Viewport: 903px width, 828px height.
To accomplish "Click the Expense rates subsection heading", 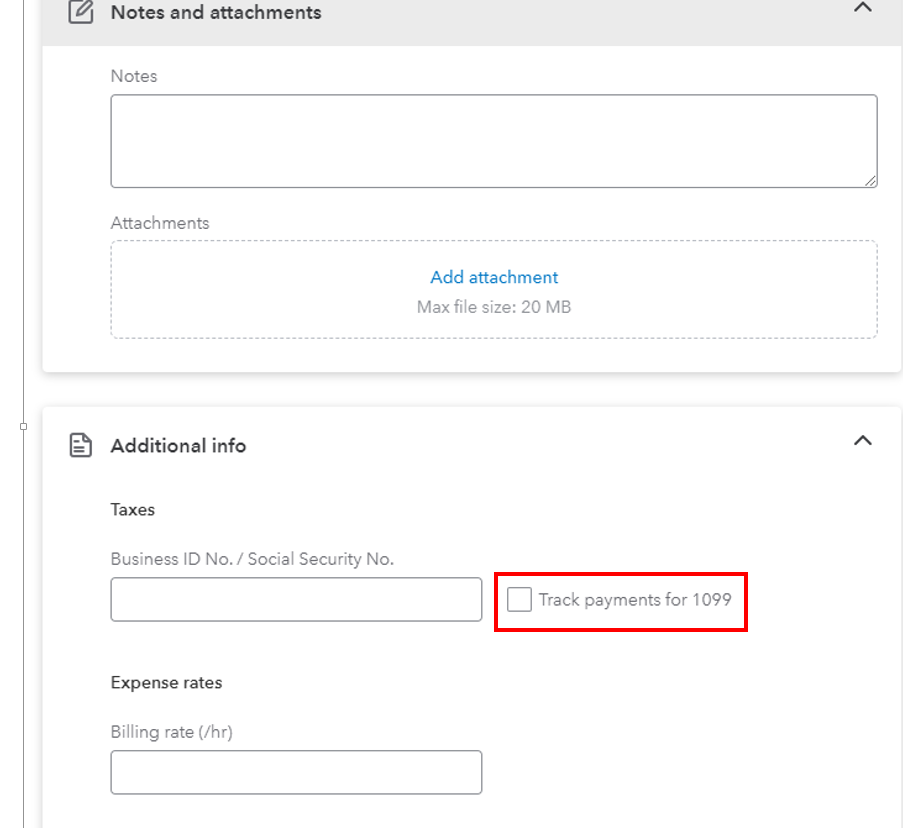I will [x=166, y=682].
